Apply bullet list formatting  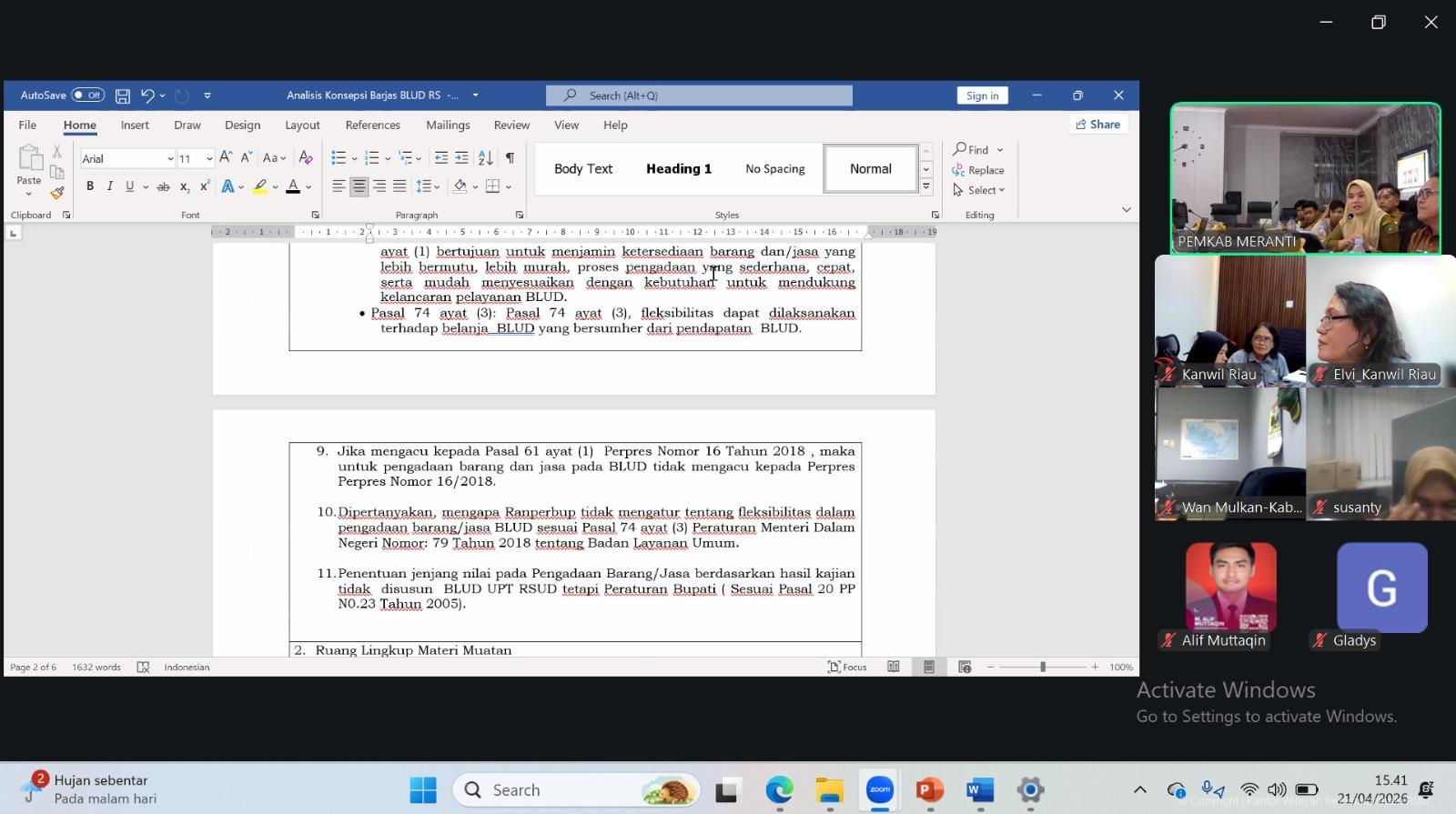pyautogui.click(x=339, y=158)
